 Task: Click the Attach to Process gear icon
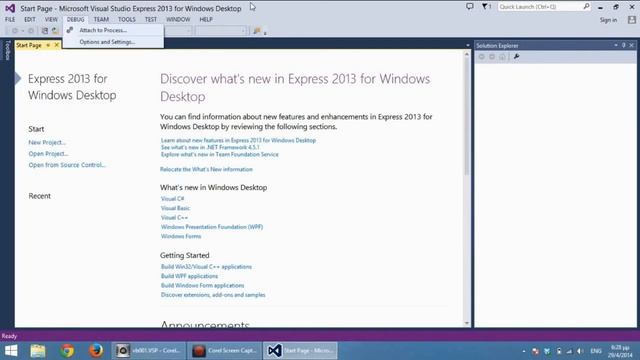[x=70, y=30]
